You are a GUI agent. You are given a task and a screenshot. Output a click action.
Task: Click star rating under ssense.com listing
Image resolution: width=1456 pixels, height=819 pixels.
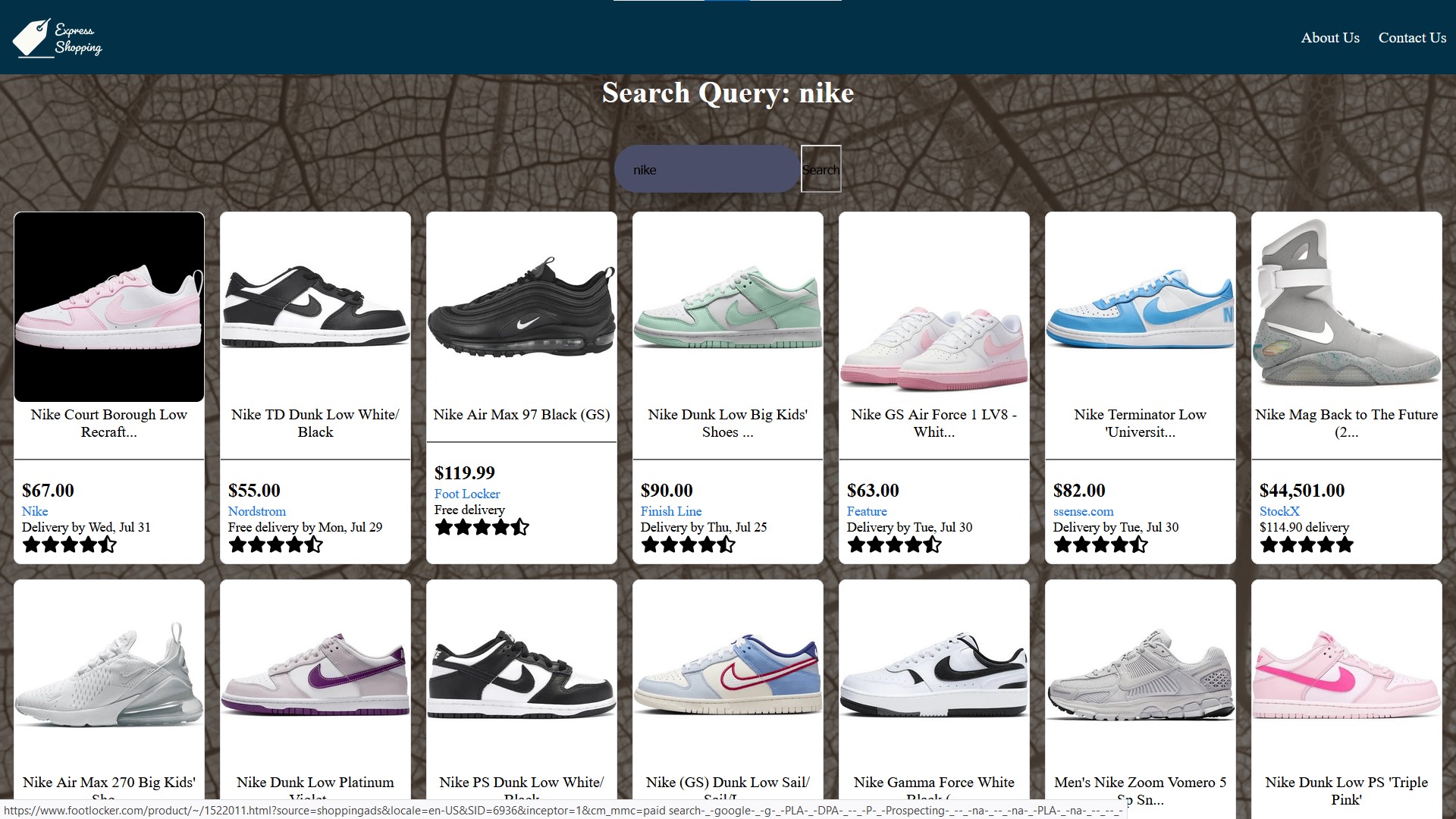click(x=1101, y=544)
